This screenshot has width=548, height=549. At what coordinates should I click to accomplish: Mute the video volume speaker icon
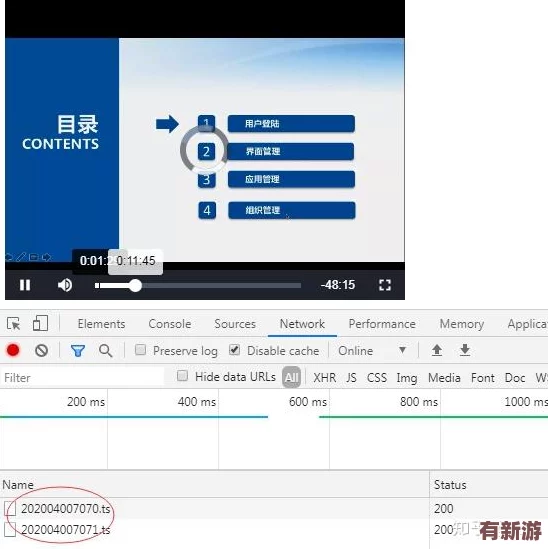(65, 285)
